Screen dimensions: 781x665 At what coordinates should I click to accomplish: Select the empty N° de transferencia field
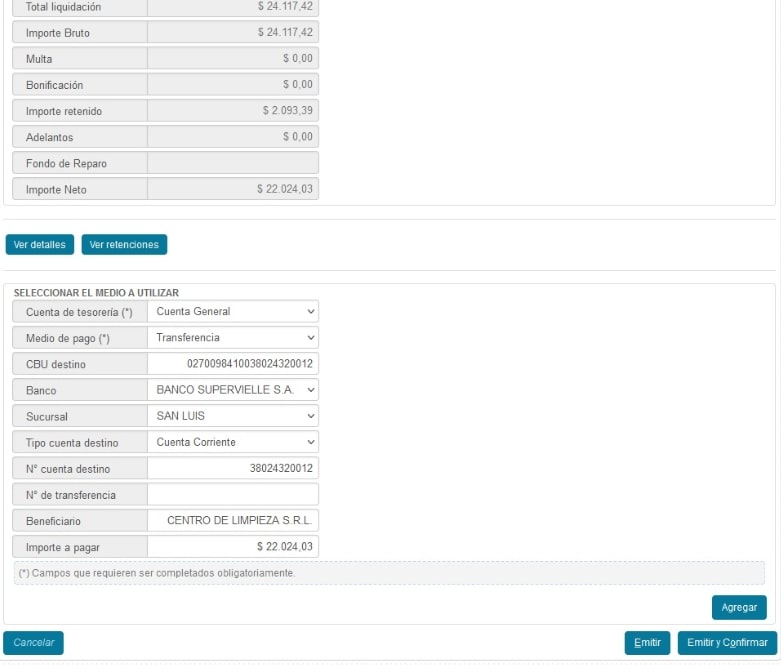pos(232,494)
